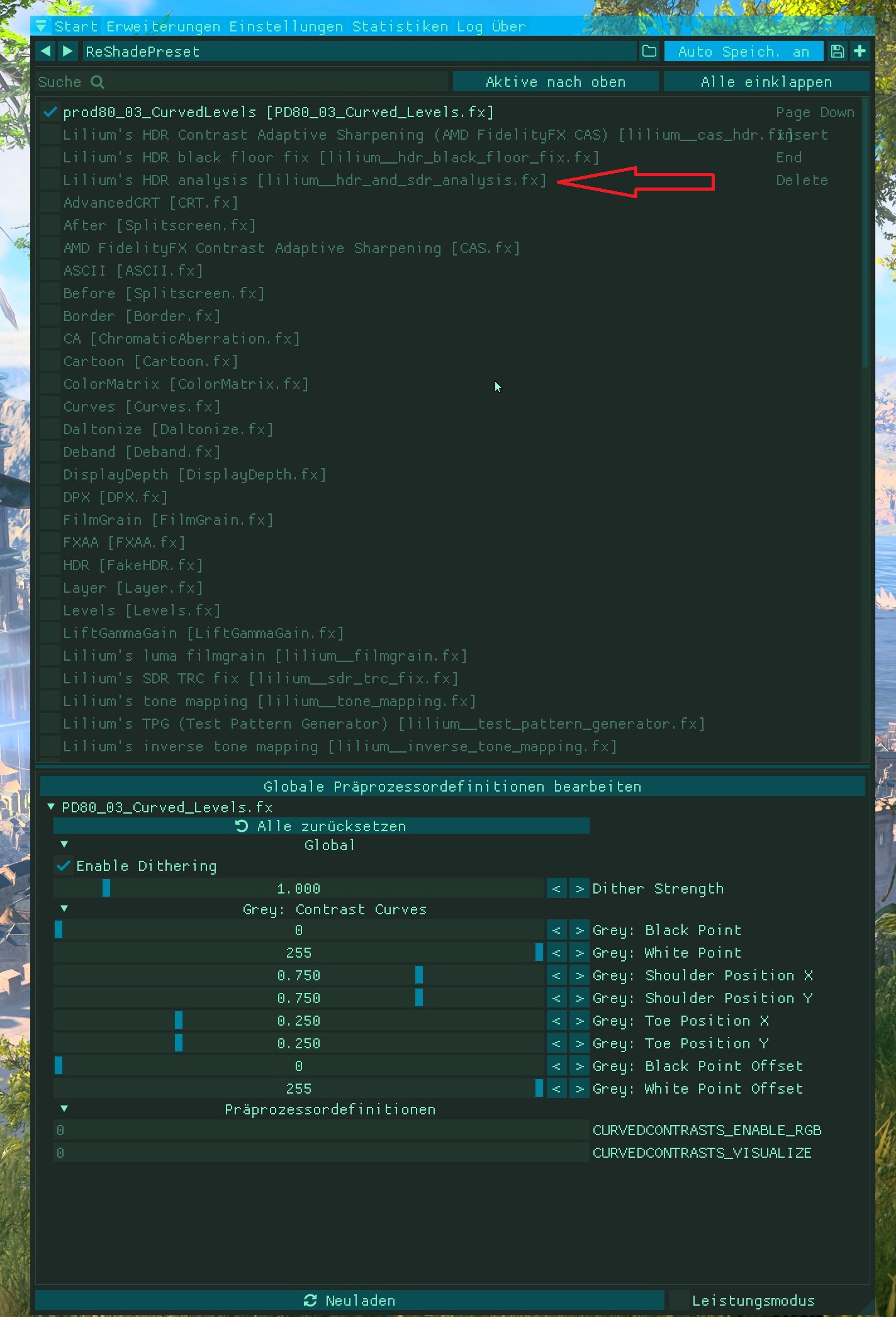This screenshot has height=1317, width=896.
Task: Click the Grey: Shoulder Position X slider
Action: (299, 975)
